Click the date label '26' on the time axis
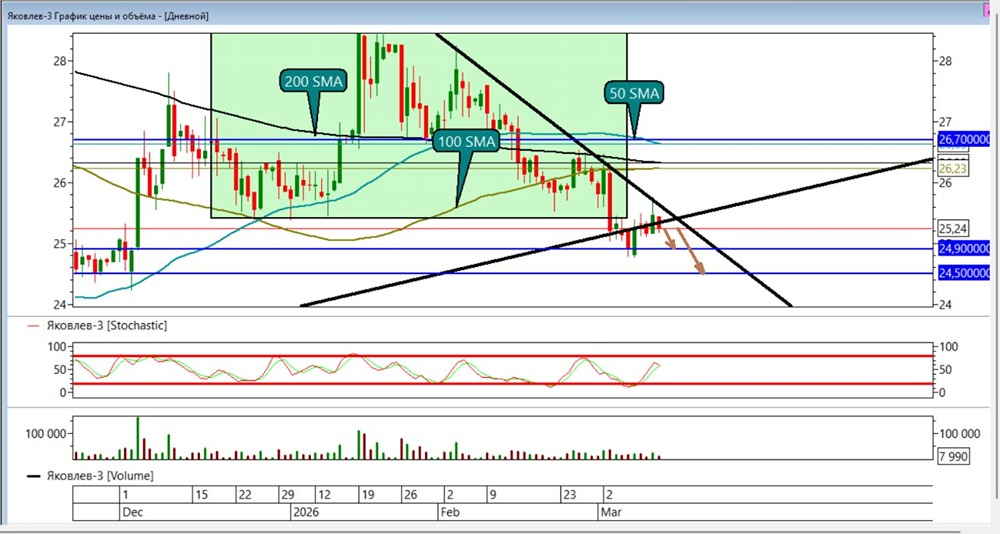Screen dimensions: 1000x534 [x=410, y=494]
